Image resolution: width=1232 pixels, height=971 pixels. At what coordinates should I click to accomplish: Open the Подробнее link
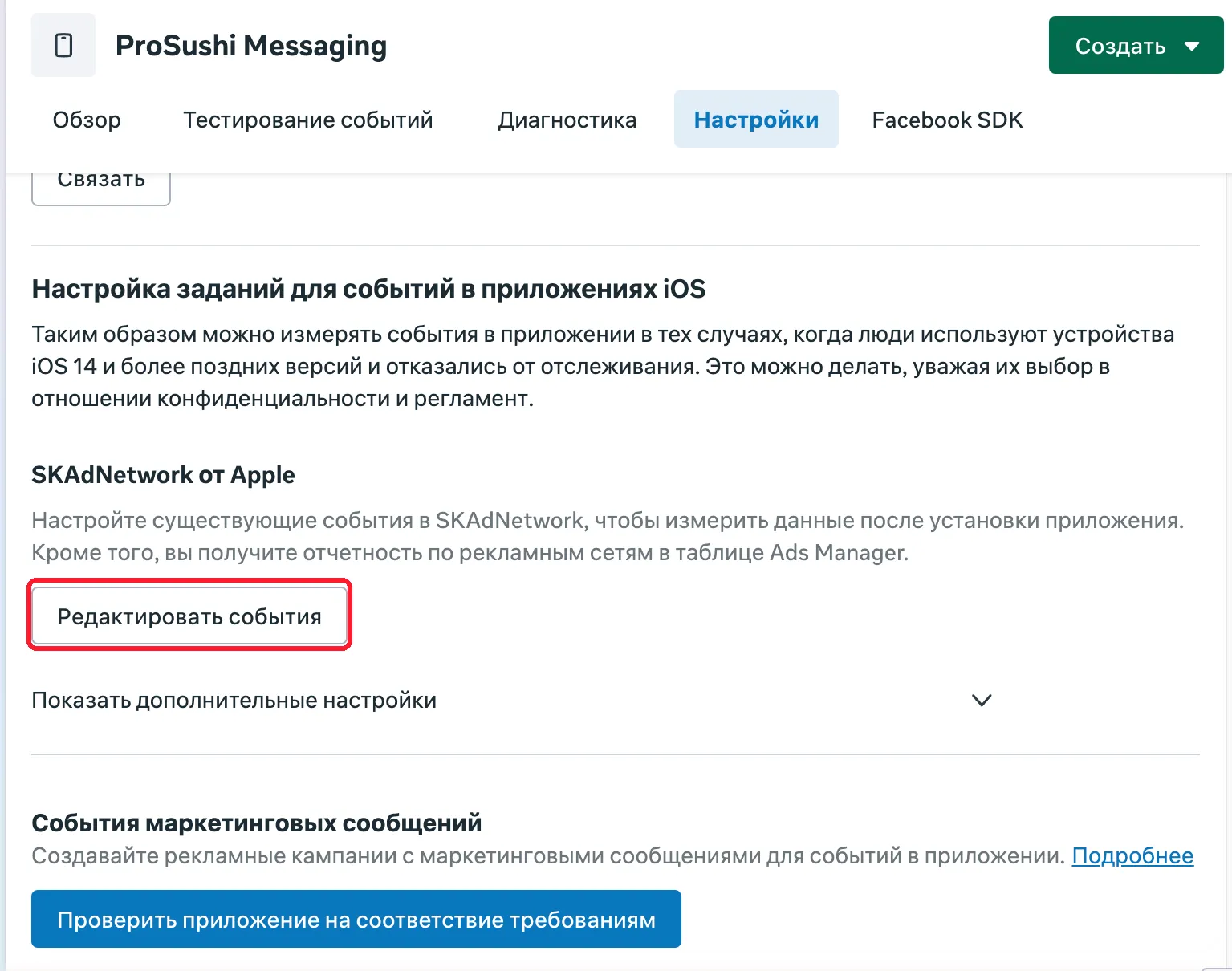tap(1132, 856)
